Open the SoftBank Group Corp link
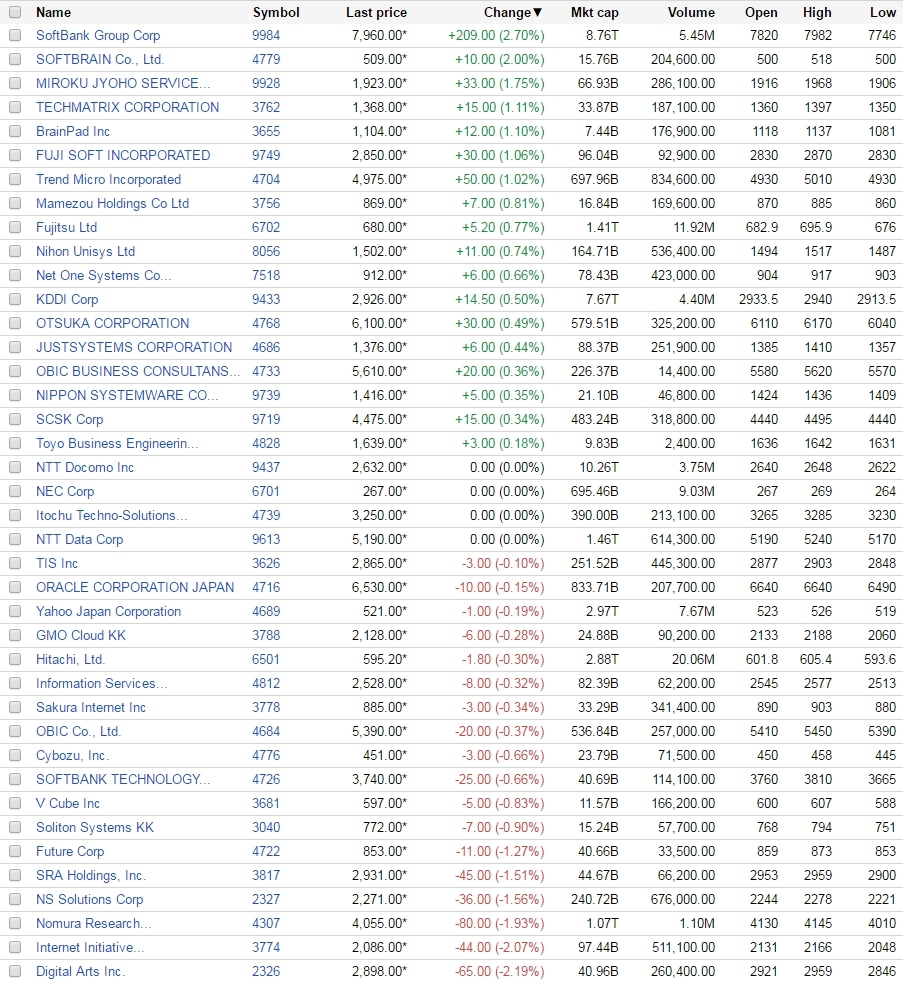Viewport: 903px width, 983px height. (98, 36)
